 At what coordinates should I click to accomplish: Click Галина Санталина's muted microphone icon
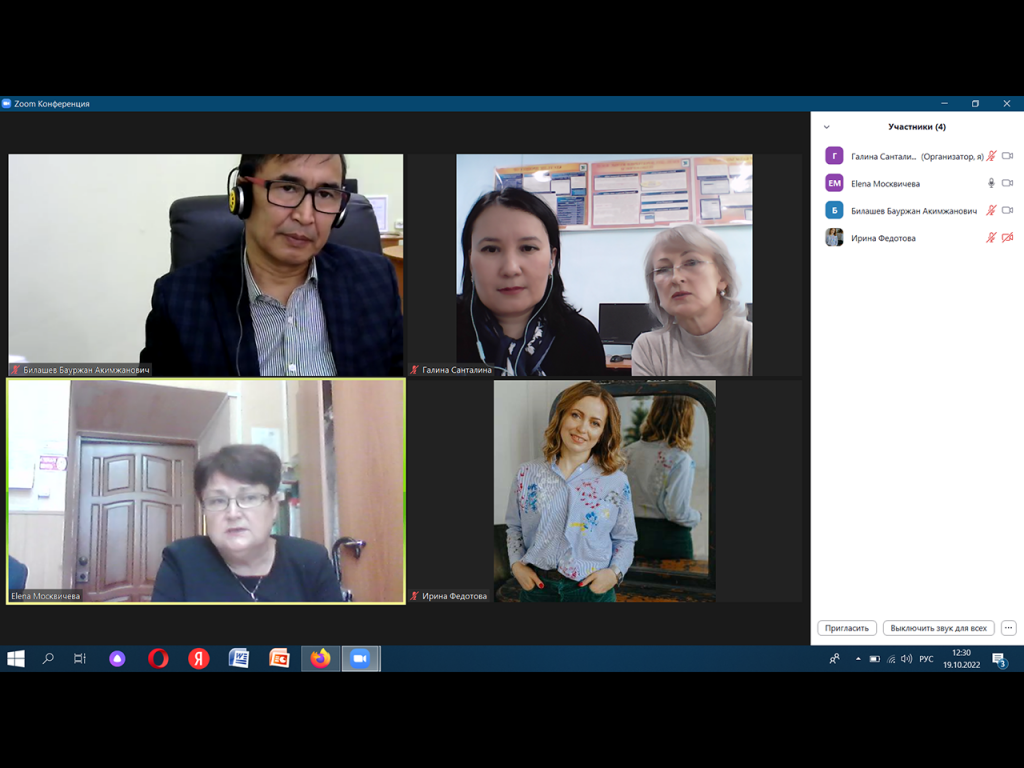(991, 156)
